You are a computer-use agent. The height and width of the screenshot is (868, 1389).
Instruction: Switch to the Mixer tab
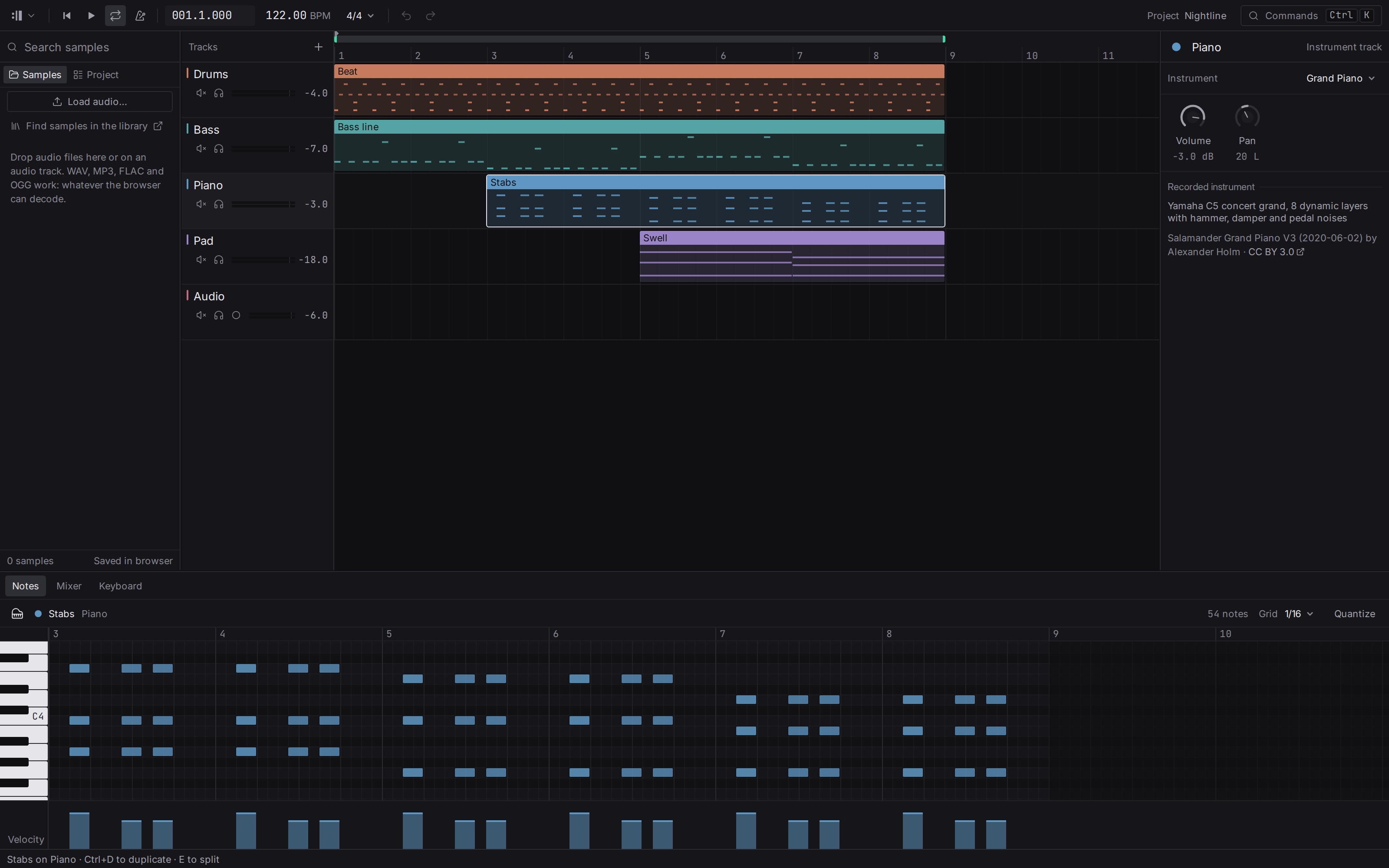click(69, 586)
